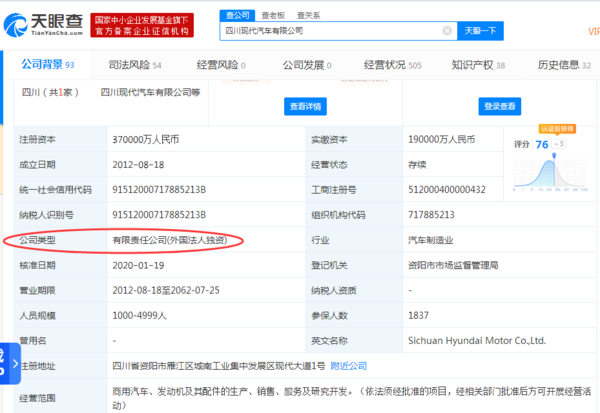
Task: Select taxpayer ID next to 纳税人识别号
Action: click(x=159, y=215)
